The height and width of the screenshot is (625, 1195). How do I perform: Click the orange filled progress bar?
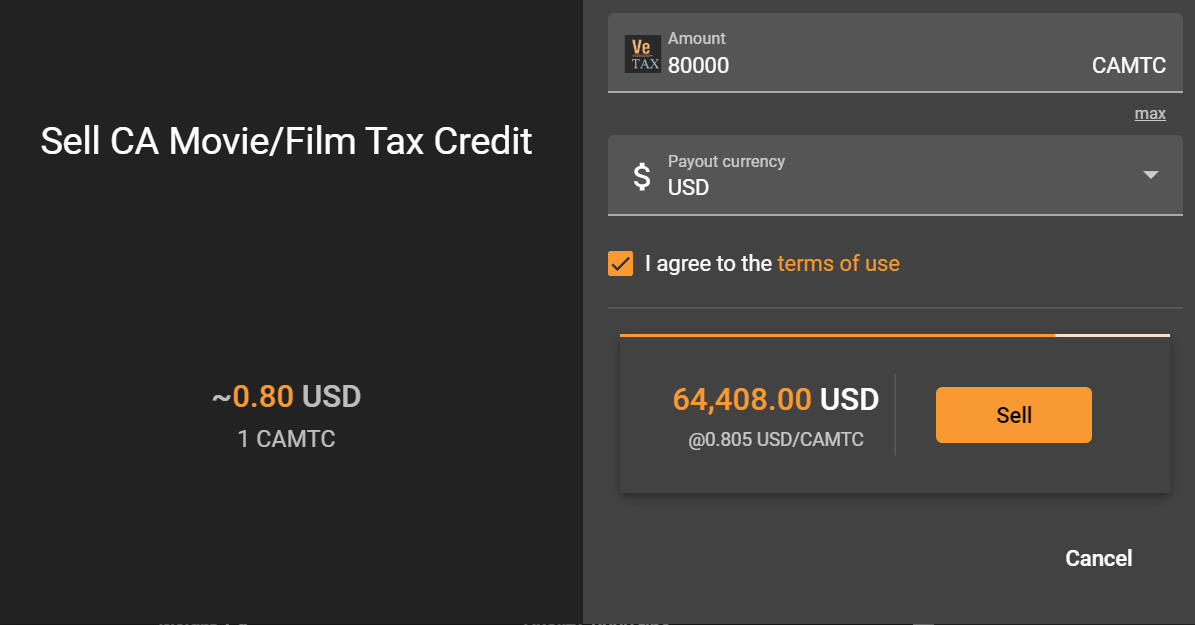837,335
